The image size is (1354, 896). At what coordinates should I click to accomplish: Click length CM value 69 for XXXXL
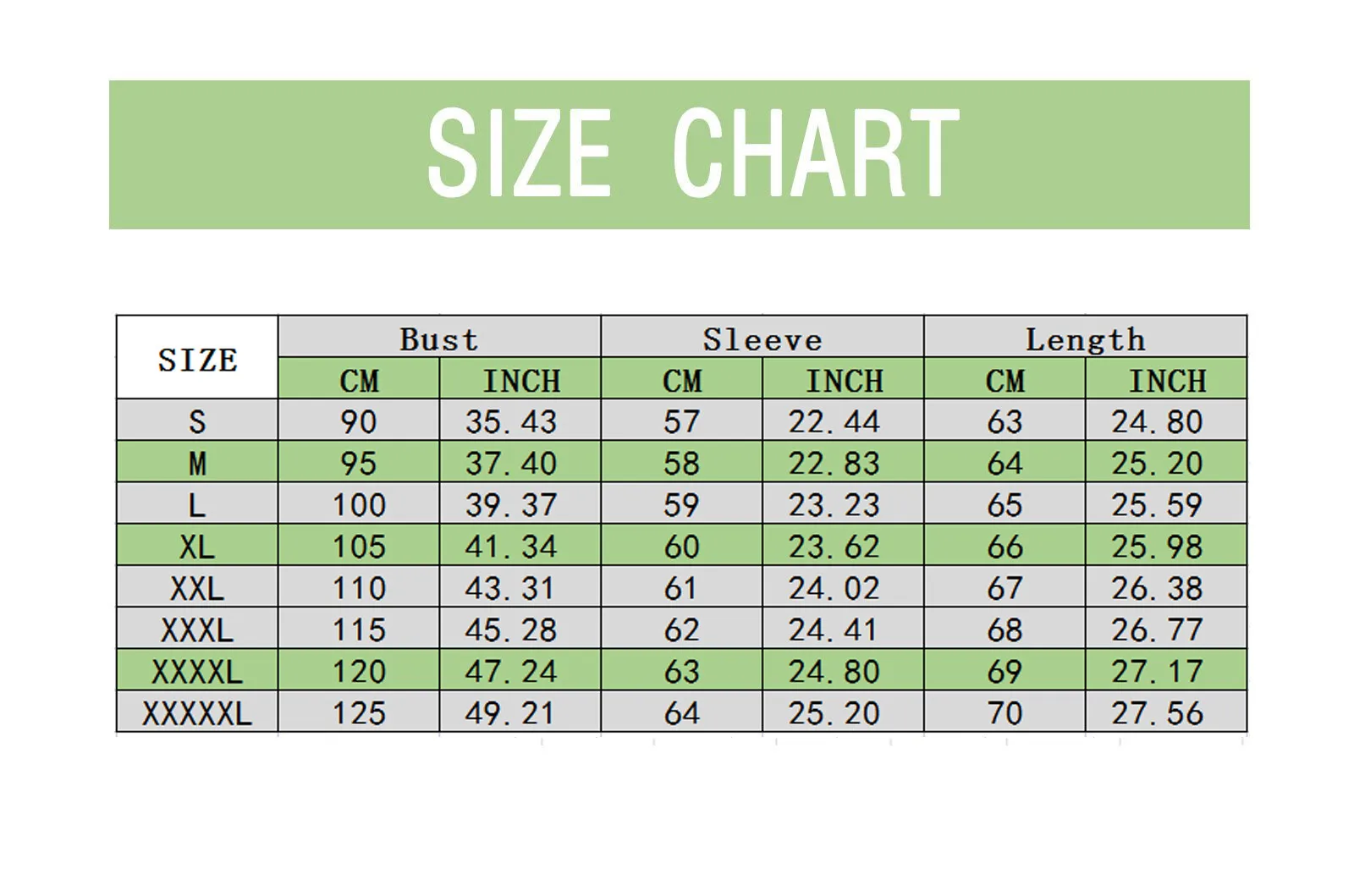click(1004, 671)
